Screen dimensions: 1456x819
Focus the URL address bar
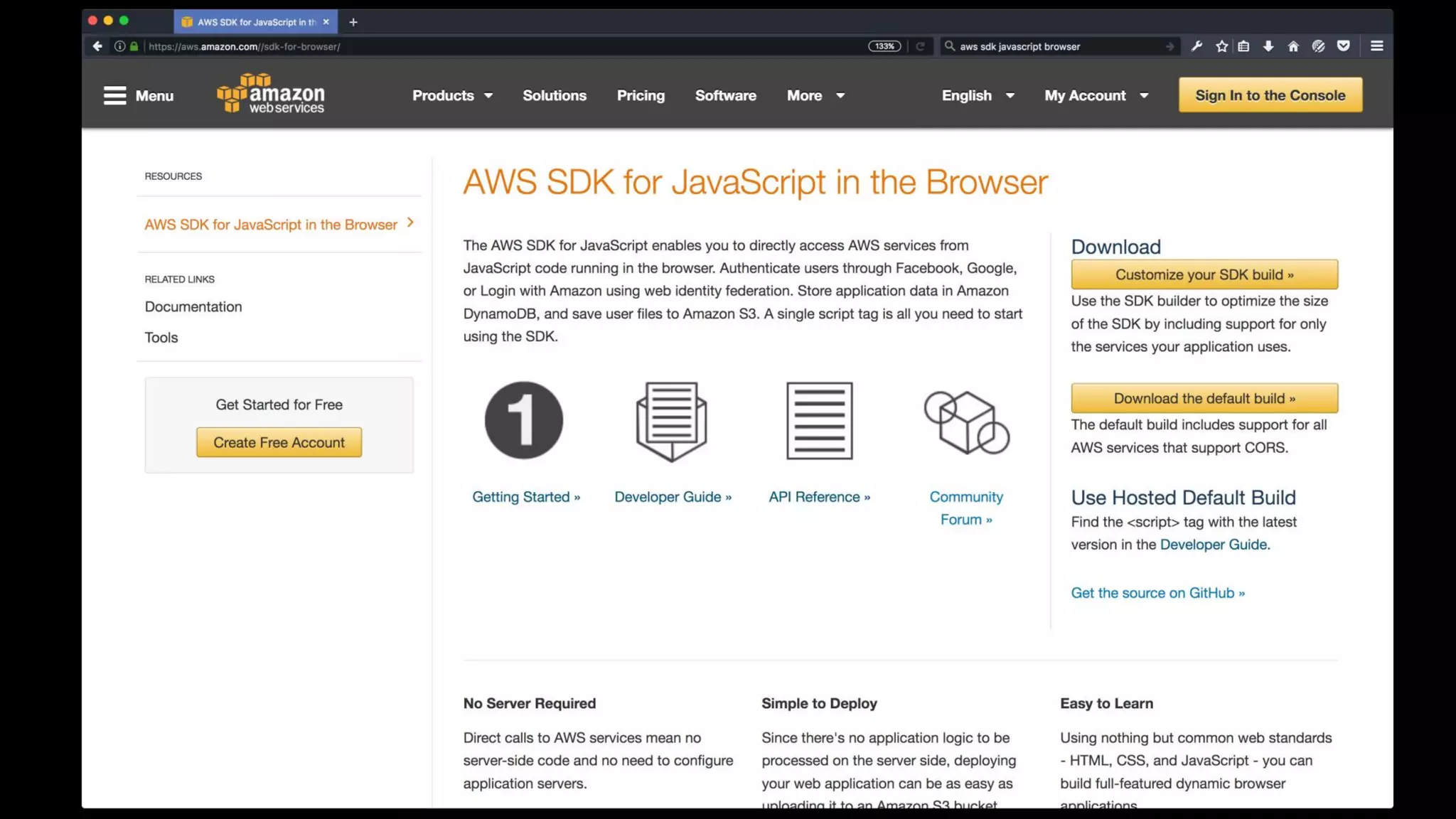[498, 46]
